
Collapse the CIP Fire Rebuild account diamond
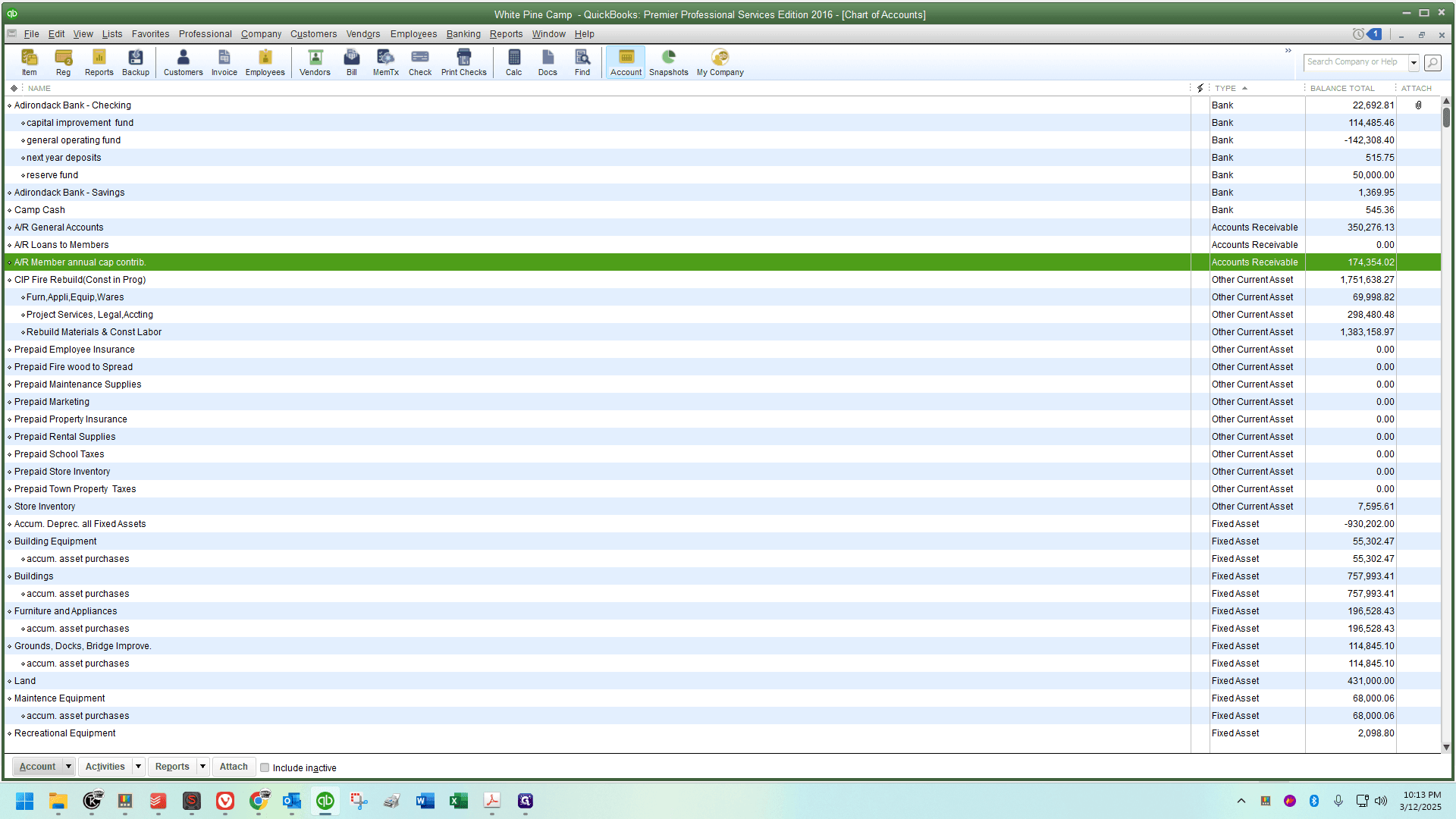point(9,280)
